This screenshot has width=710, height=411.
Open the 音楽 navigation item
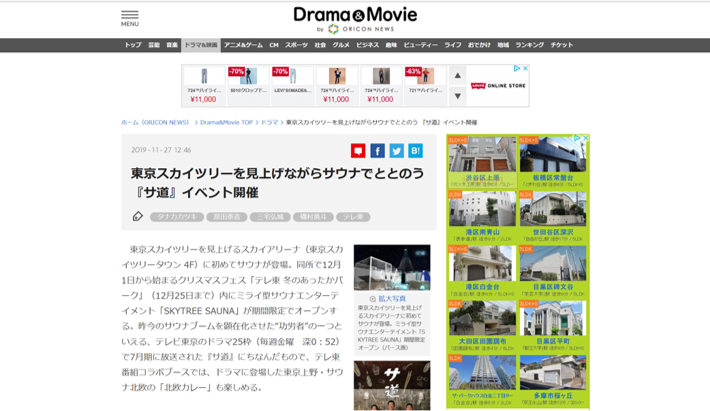point(172,45)
